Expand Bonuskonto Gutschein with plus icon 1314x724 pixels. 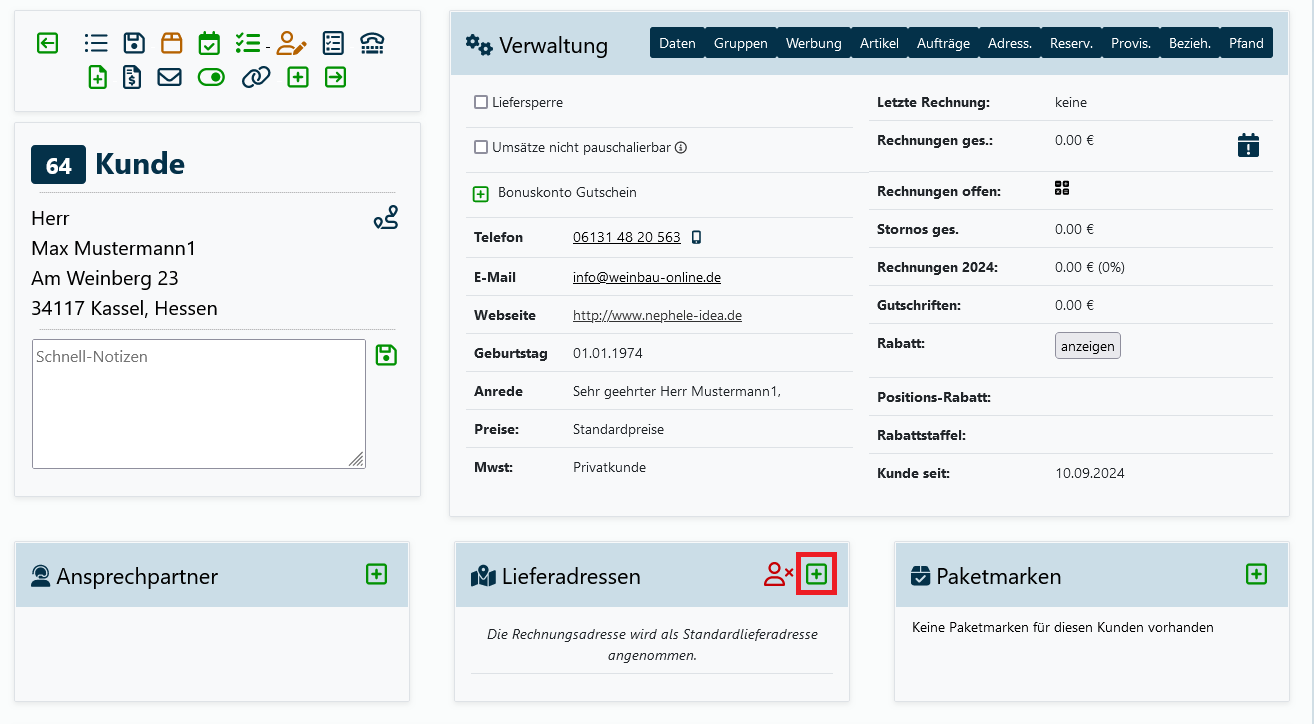point(481,193)
